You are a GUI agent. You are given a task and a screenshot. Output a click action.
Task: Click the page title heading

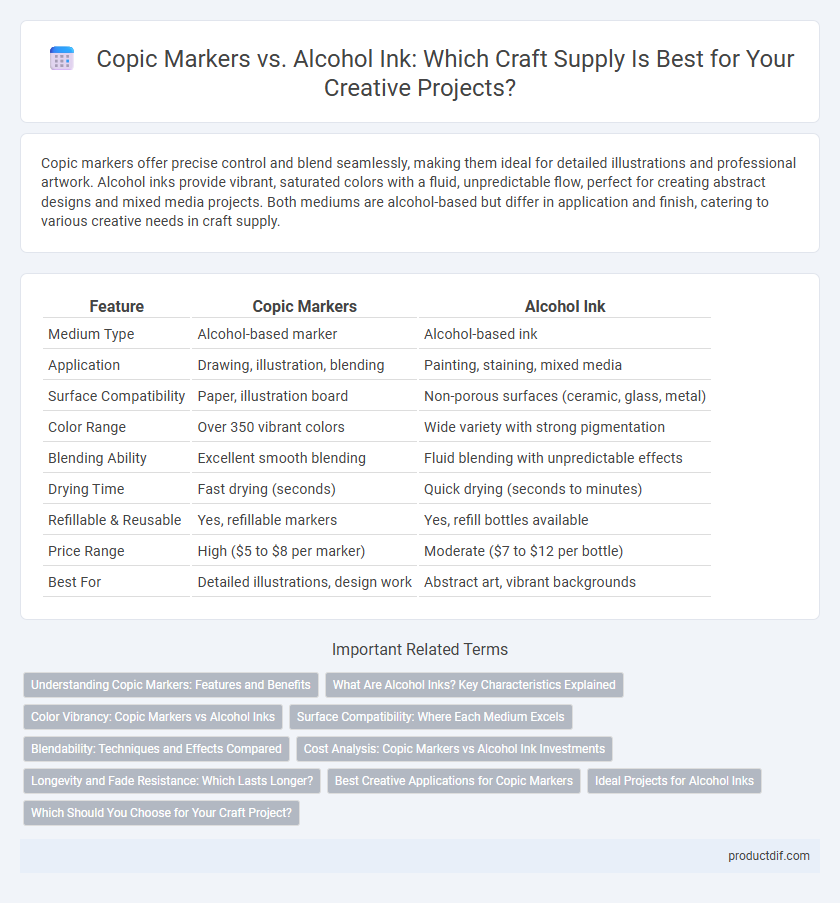(444, 73)
